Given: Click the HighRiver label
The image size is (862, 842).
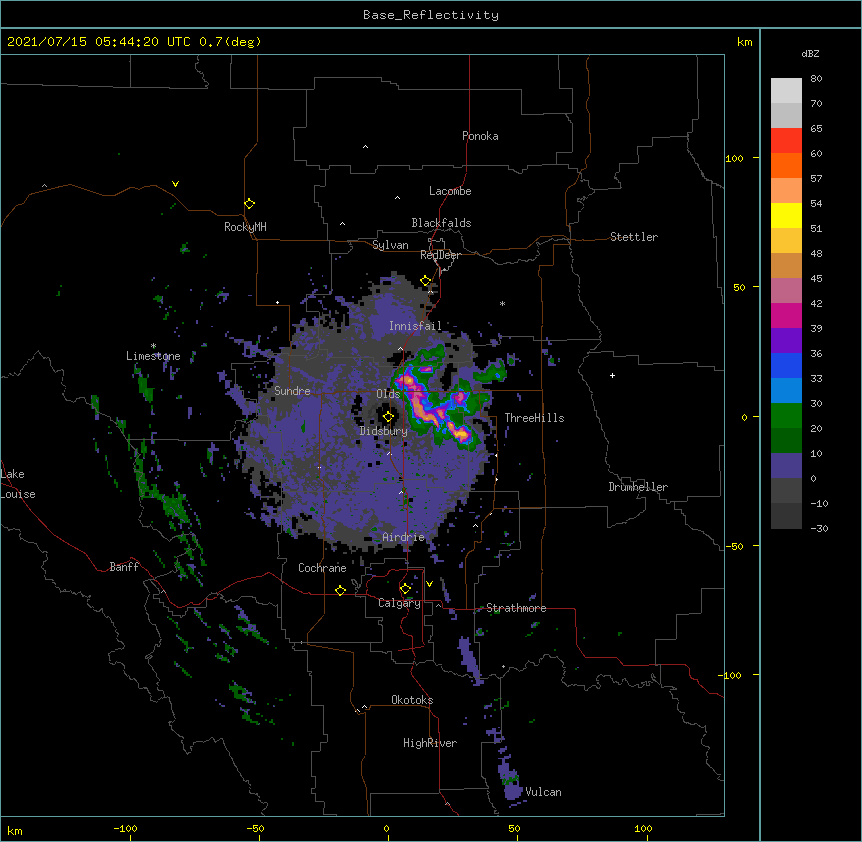Looking at the screenshot, I should coord(430,743).
